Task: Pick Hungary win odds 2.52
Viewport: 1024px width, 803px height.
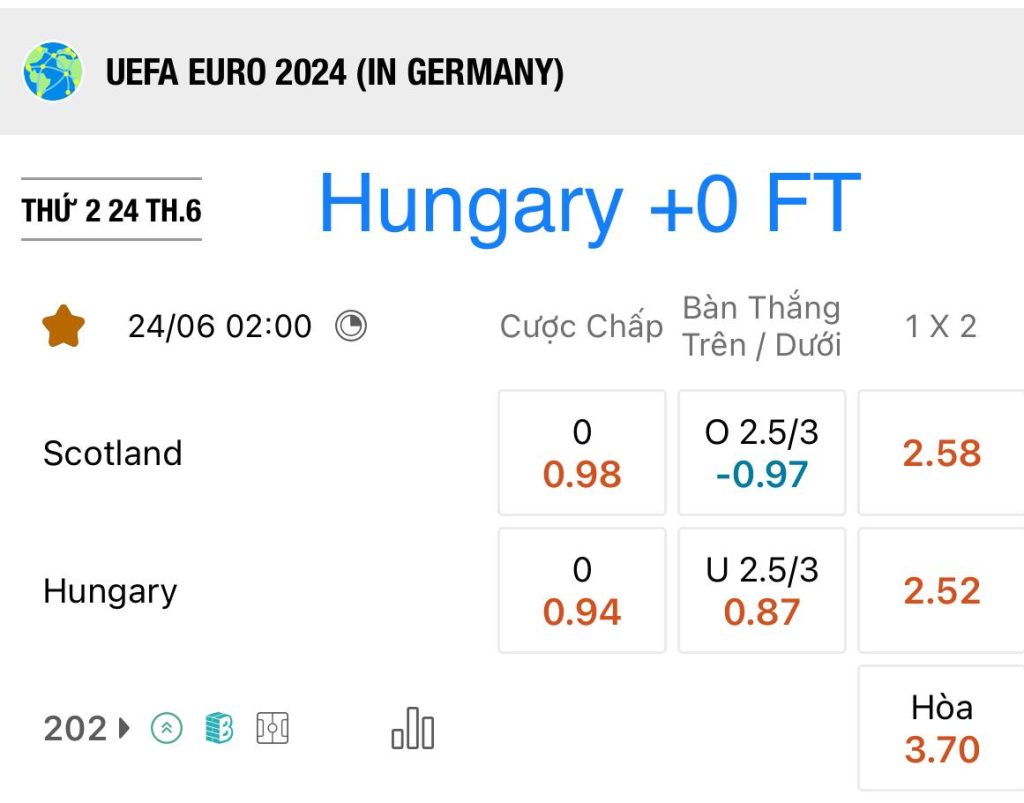Action: [941, 590]
